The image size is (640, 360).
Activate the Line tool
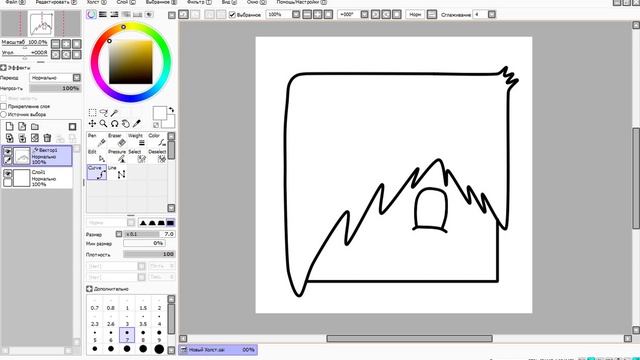click(117, 172)
